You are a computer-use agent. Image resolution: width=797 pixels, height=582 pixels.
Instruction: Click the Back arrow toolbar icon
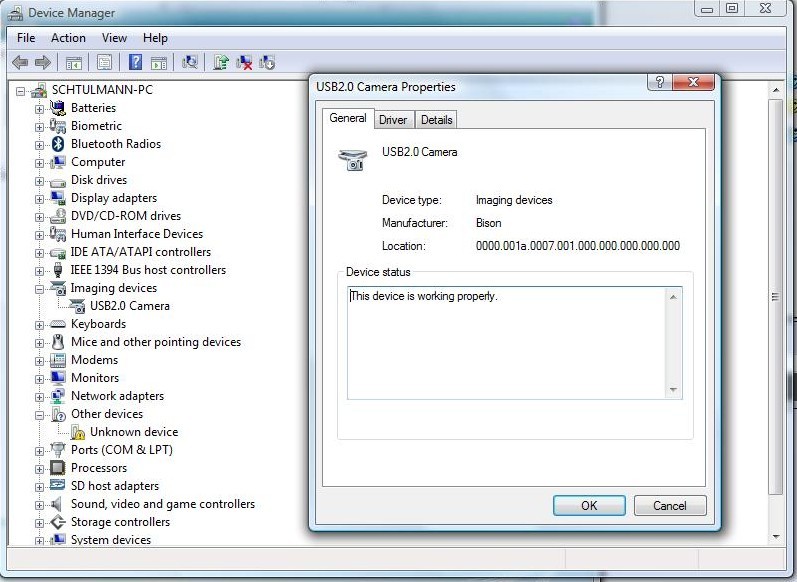pyautogui.click(x=20, y=63)
